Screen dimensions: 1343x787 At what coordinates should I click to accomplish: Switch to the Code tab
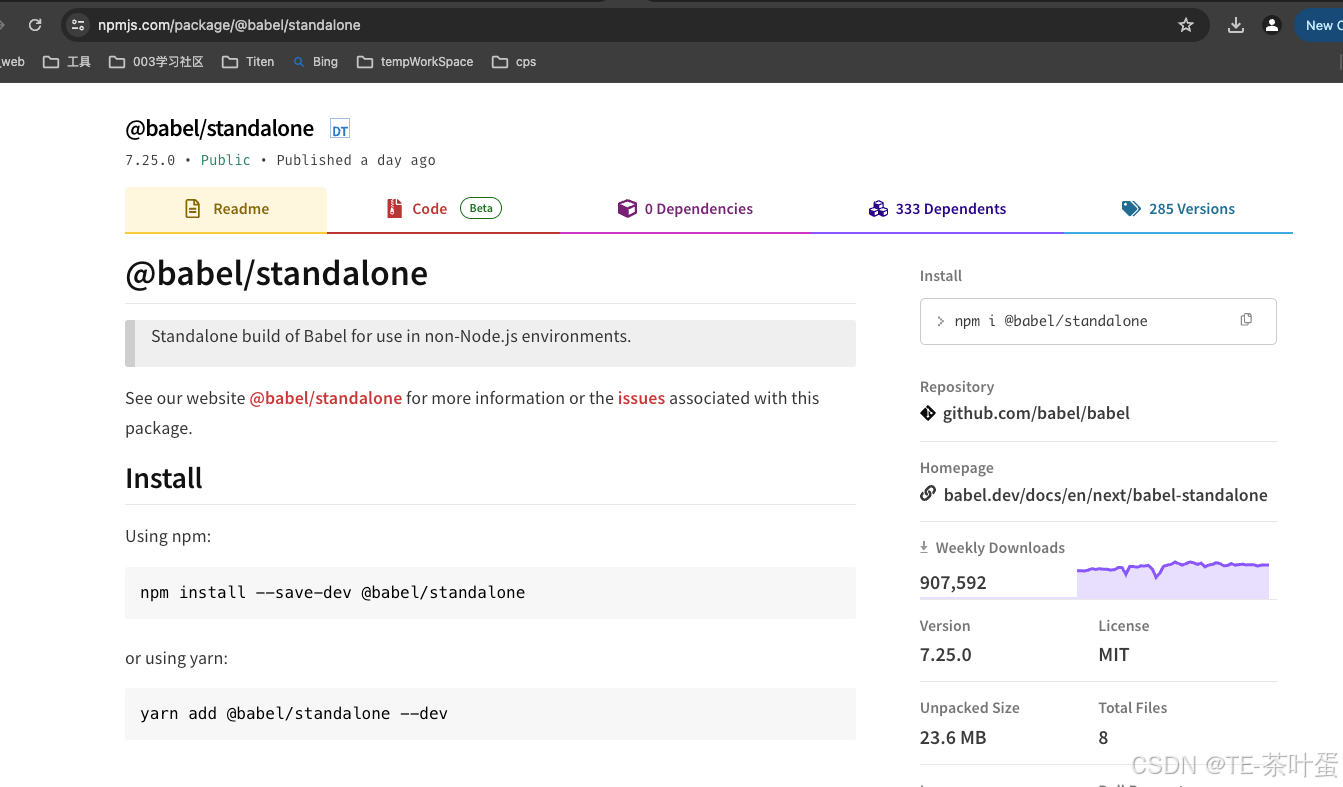[443, 209]
